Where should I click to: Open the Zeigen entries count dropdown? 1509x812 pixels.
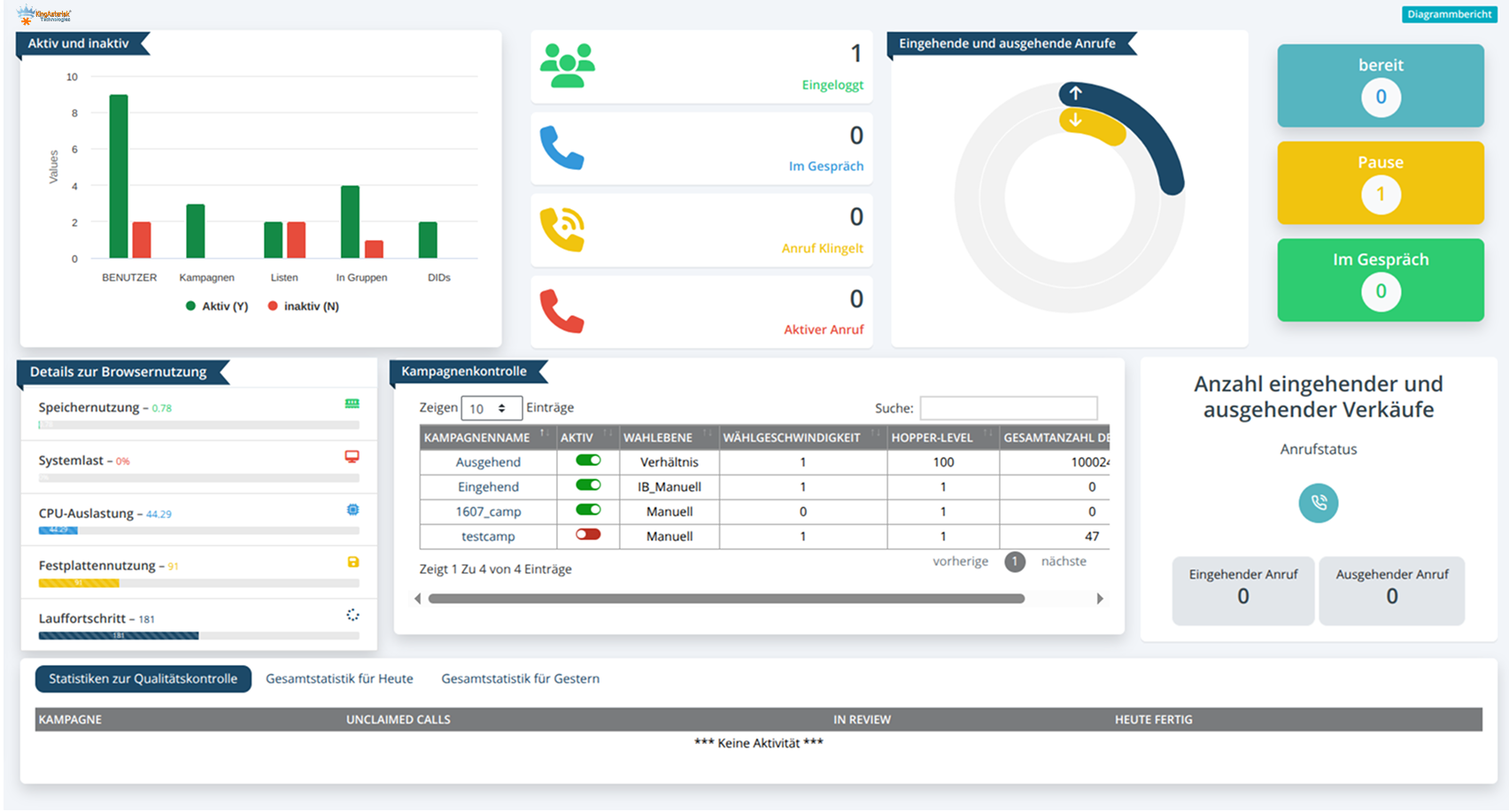point(491,408)
